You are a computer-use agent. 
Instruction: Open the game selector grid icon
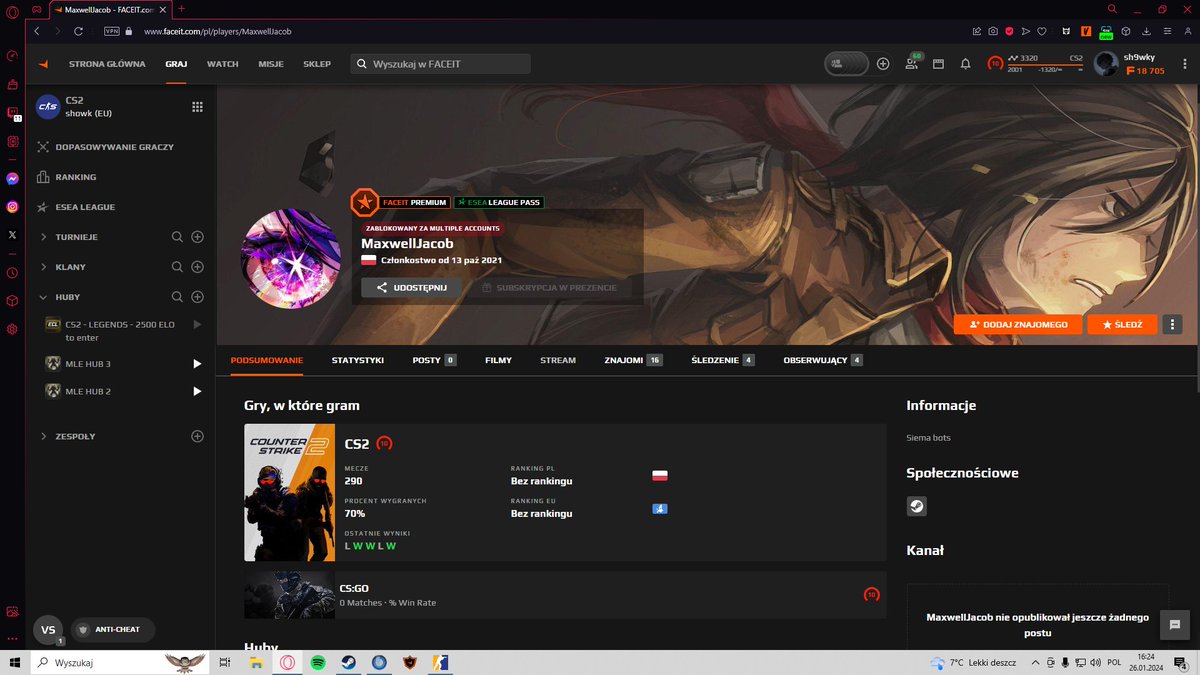(197, 107)
